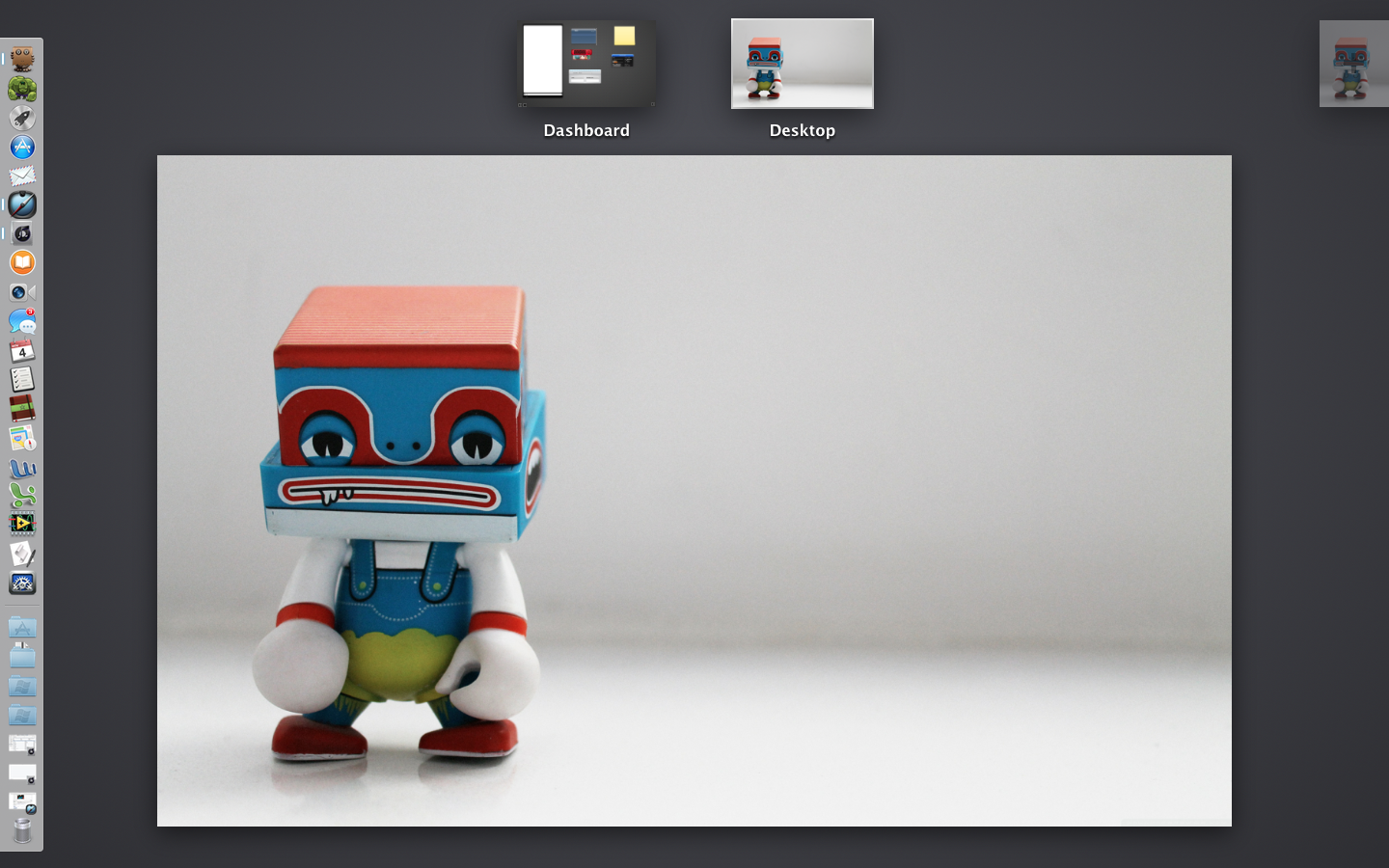
Task: Restore blank white minimized iTunes window
Action: pos(22,773)
